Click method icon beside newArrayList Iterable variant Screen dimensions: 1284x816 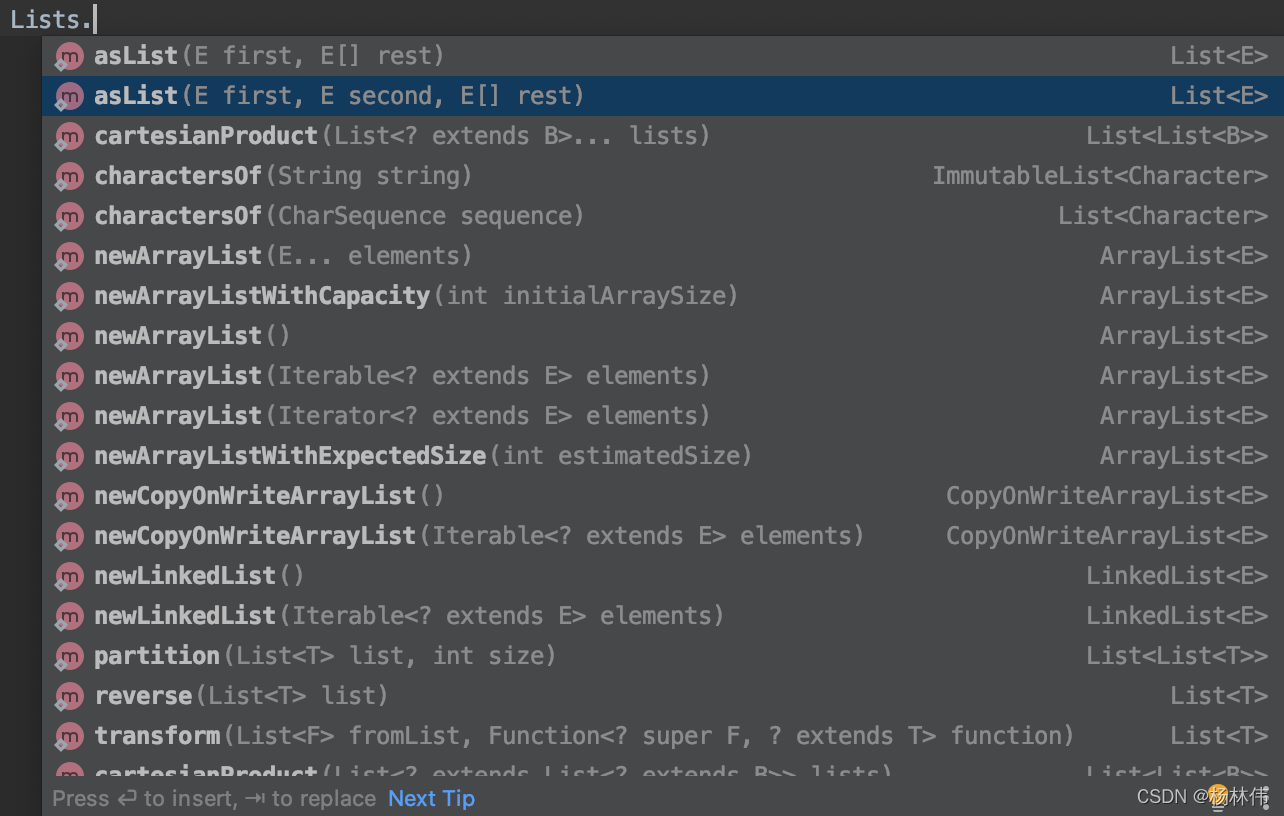(69, 376)
